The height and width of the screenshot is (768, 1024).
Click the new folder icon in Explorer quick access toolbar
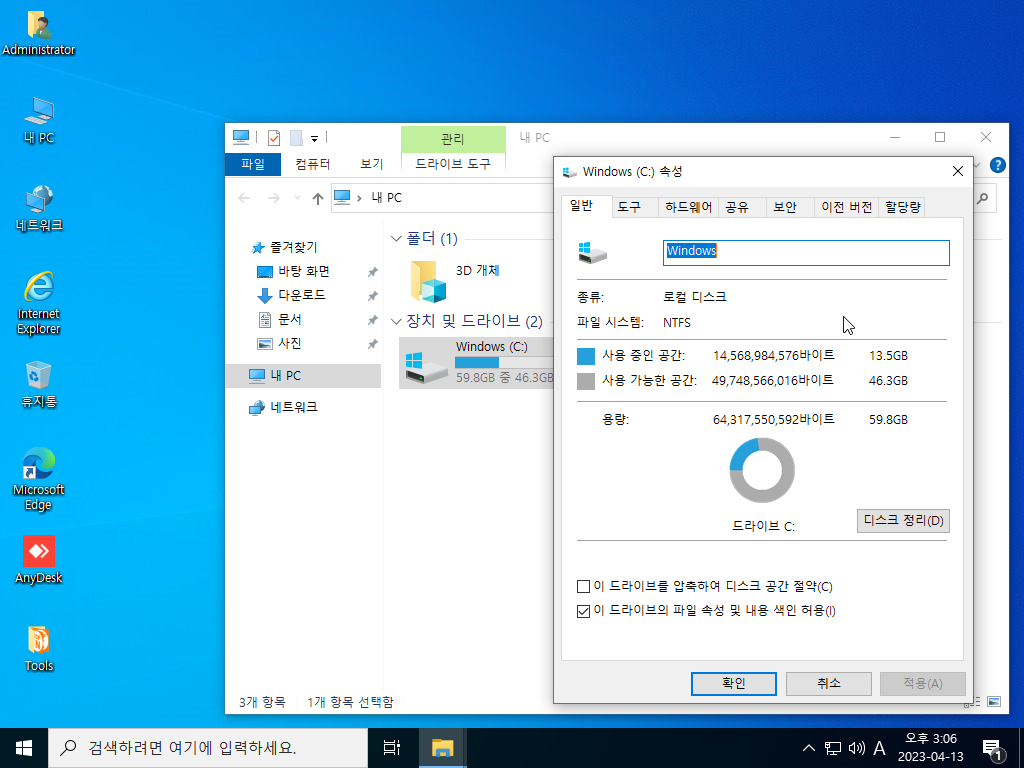(296, 138)
